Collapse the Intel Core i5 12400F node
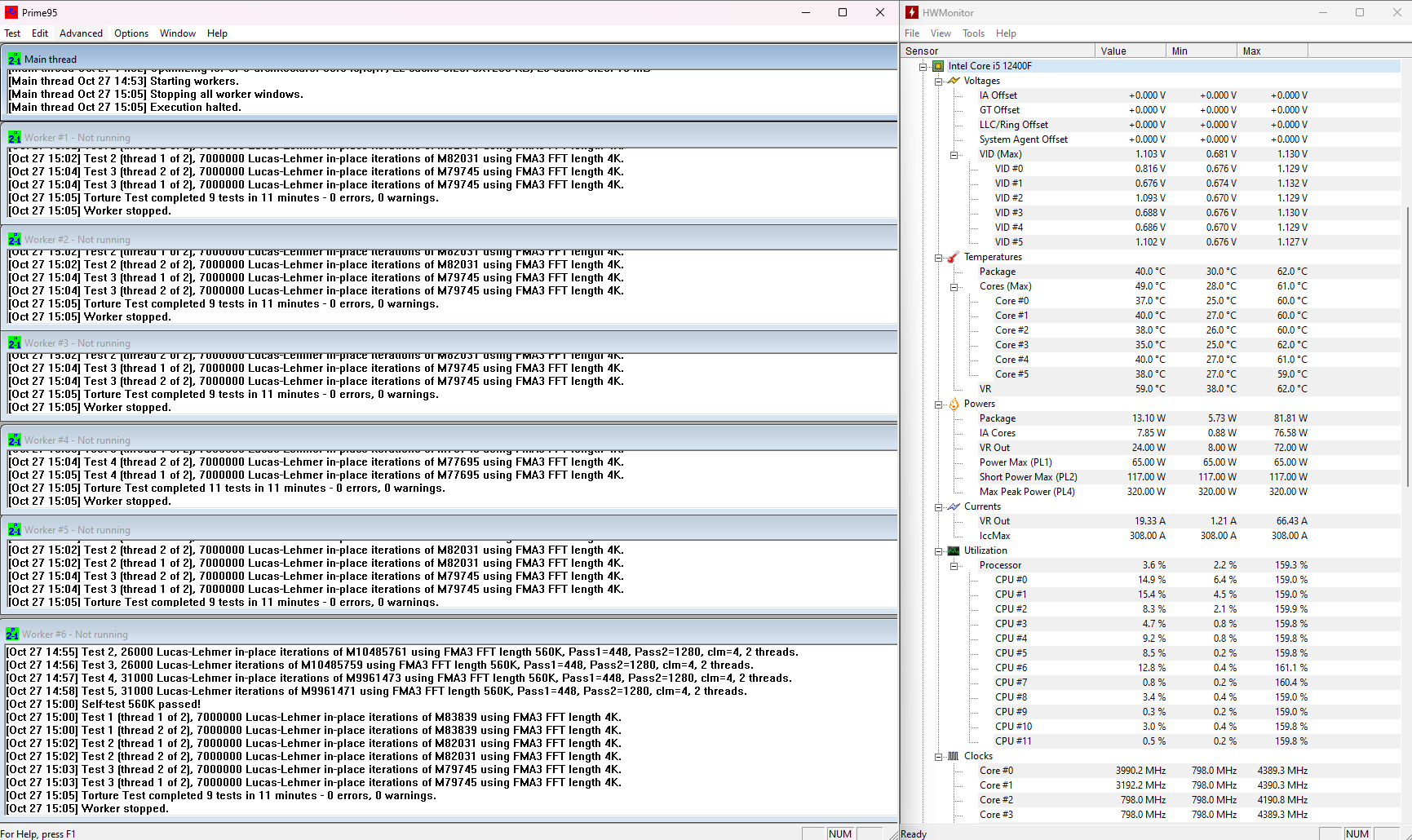Image resolution: width=1412 pixels, height=840 pixels. [923, 67]
